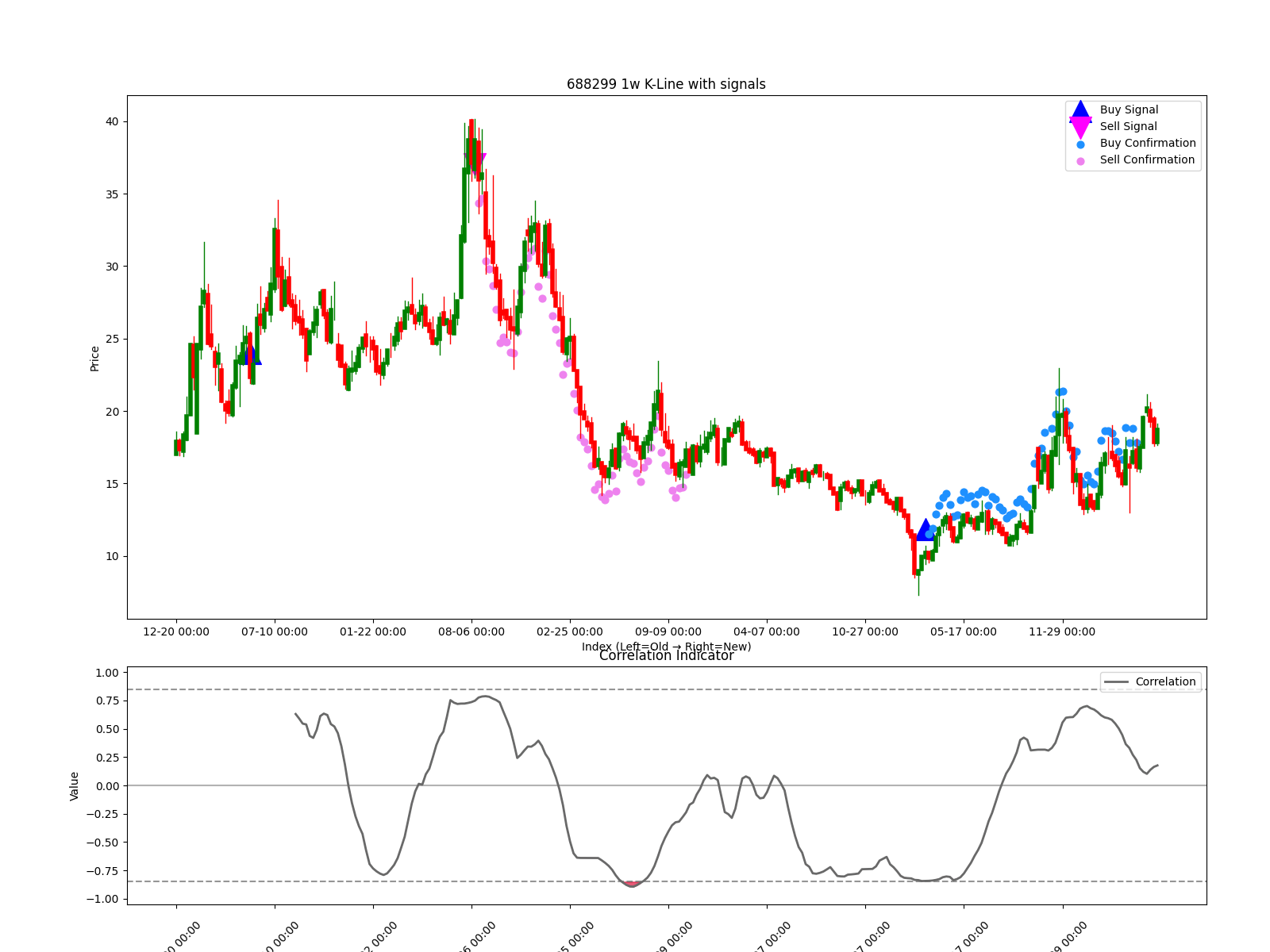
Task: Click the correlation axis tick '0.25'
Action: tap(107, 758)
